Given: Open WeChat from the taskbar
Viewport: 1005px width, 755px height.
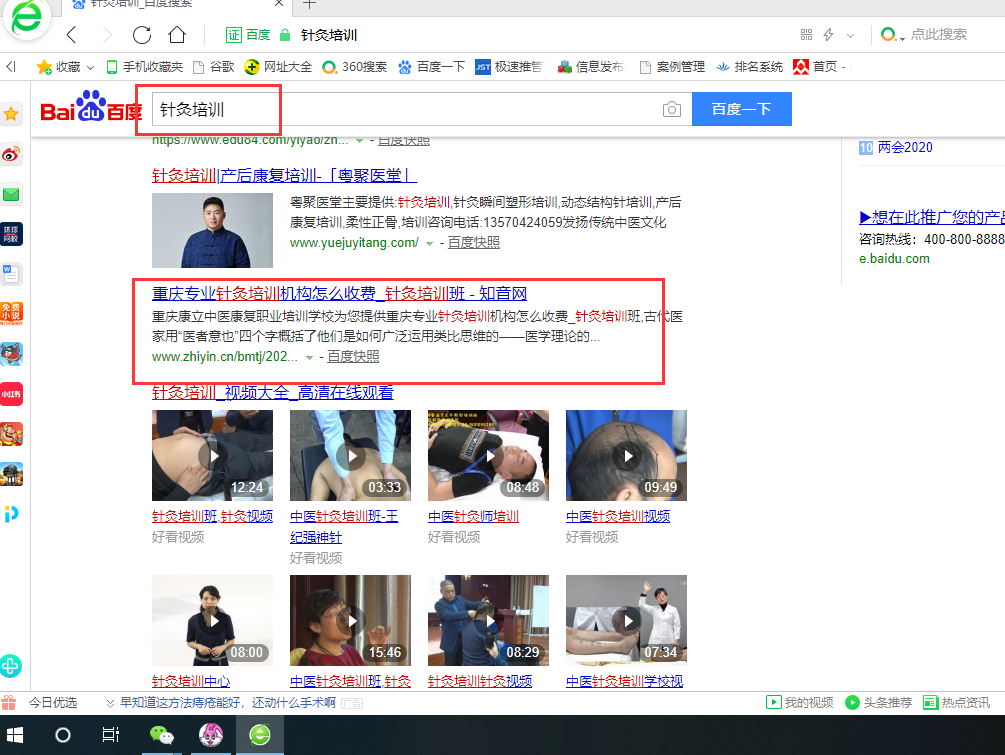Looking at the screenshot, I should [x=162, y=734].
